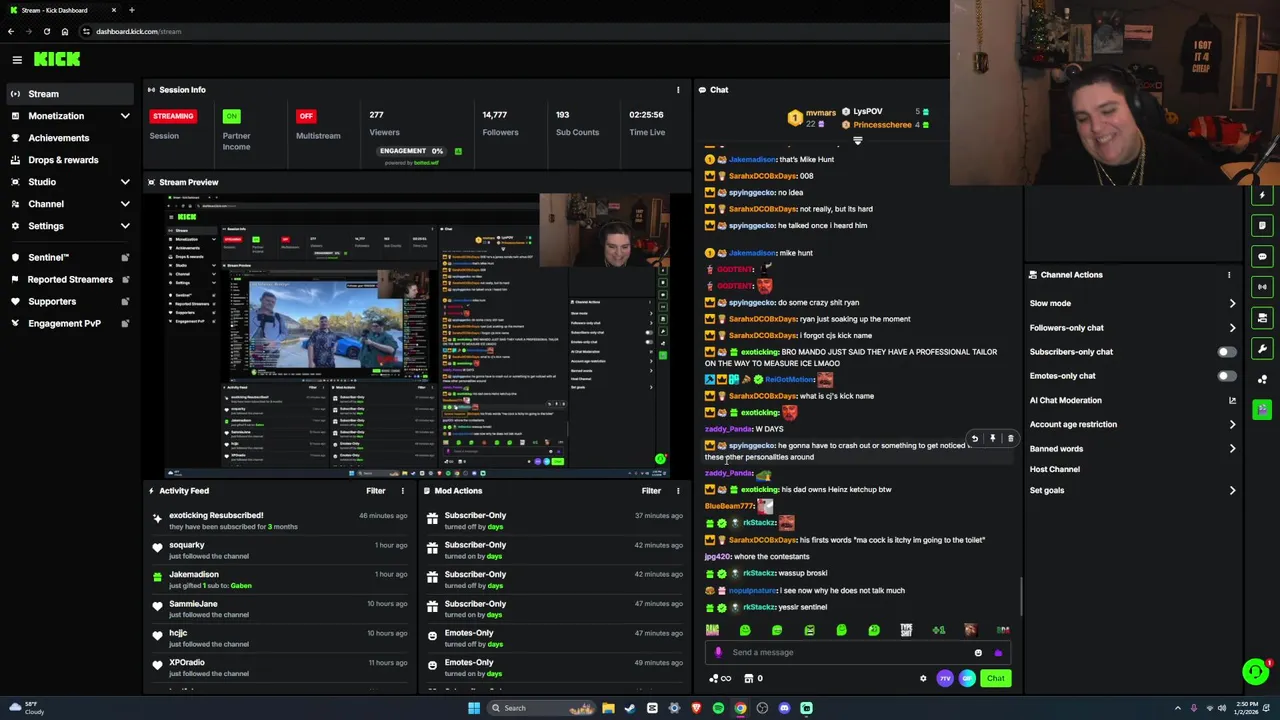
Task: Open Followers-only chat options chevron
Action: pos(1232,328)
